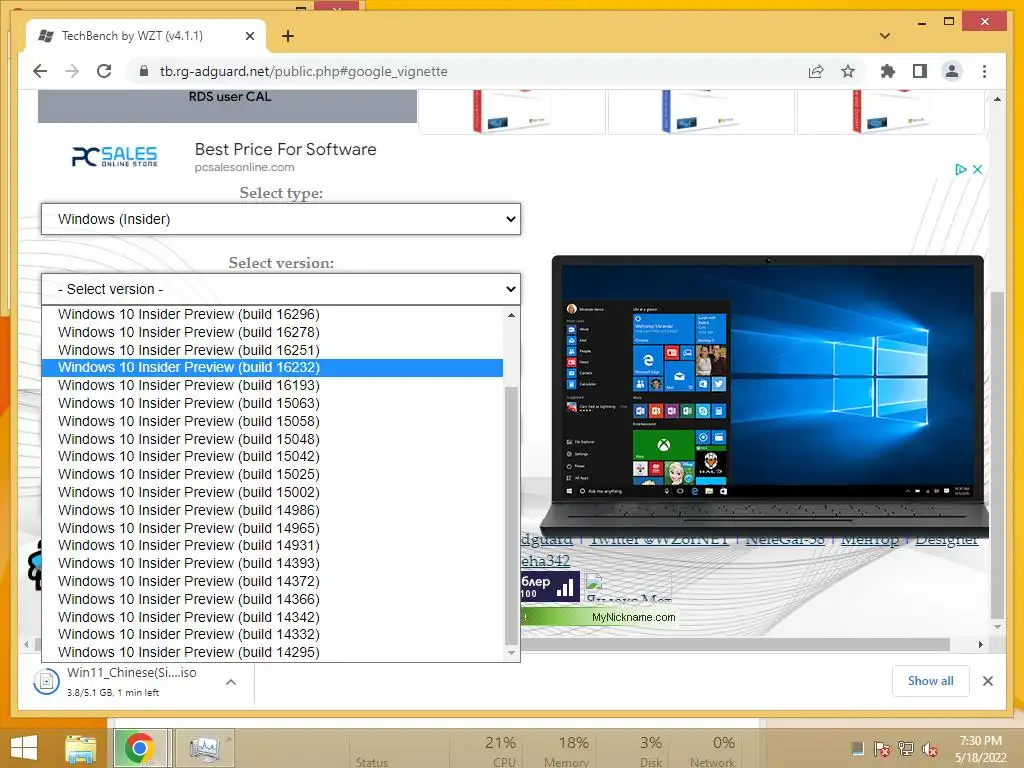Click the version list scroll up arrow
The width and height of the screenshot is (1024, 768).
click(511, 315)
